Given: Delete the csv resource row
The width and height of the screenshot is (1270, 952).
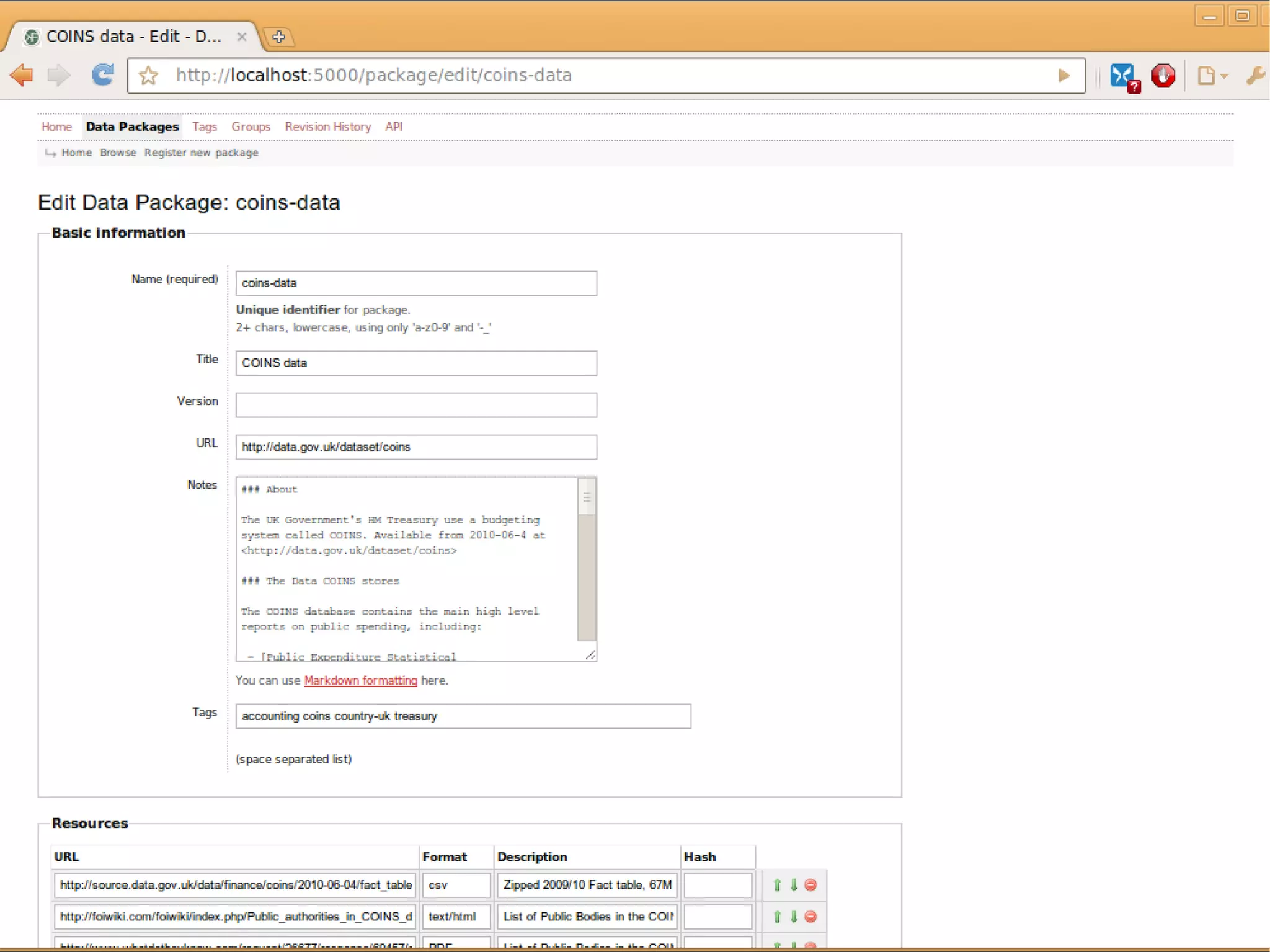Looking at the screenshot, I should click(810, 885).
